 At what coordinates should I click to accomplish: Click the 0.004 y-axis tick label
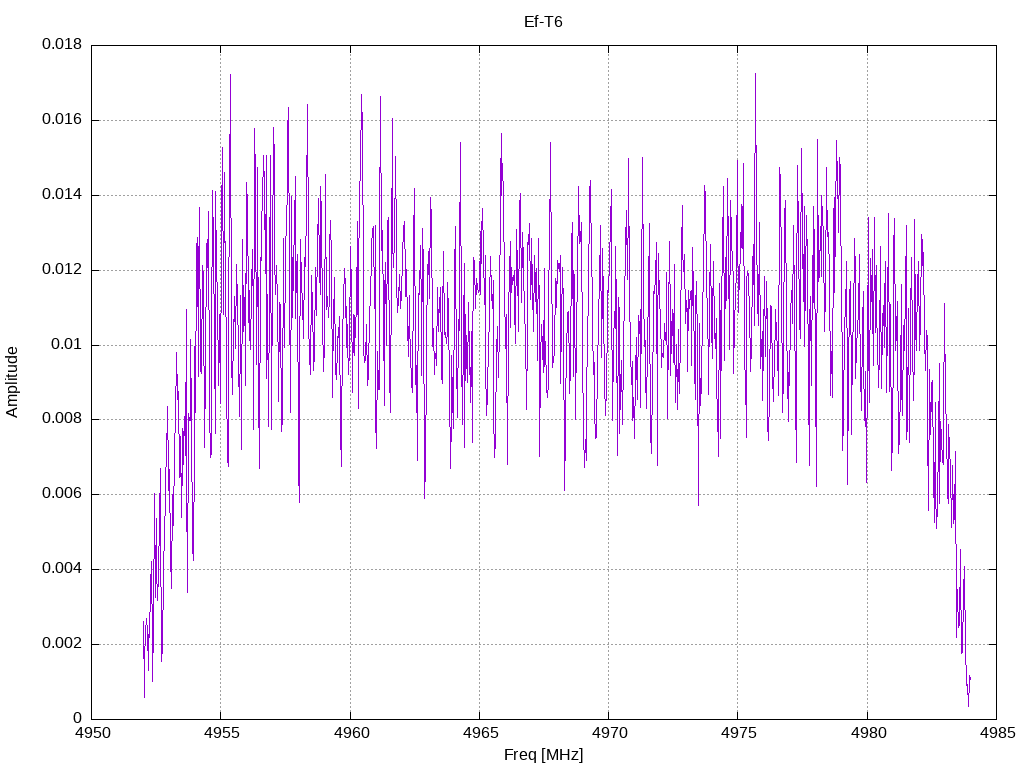tap(62, 568)
